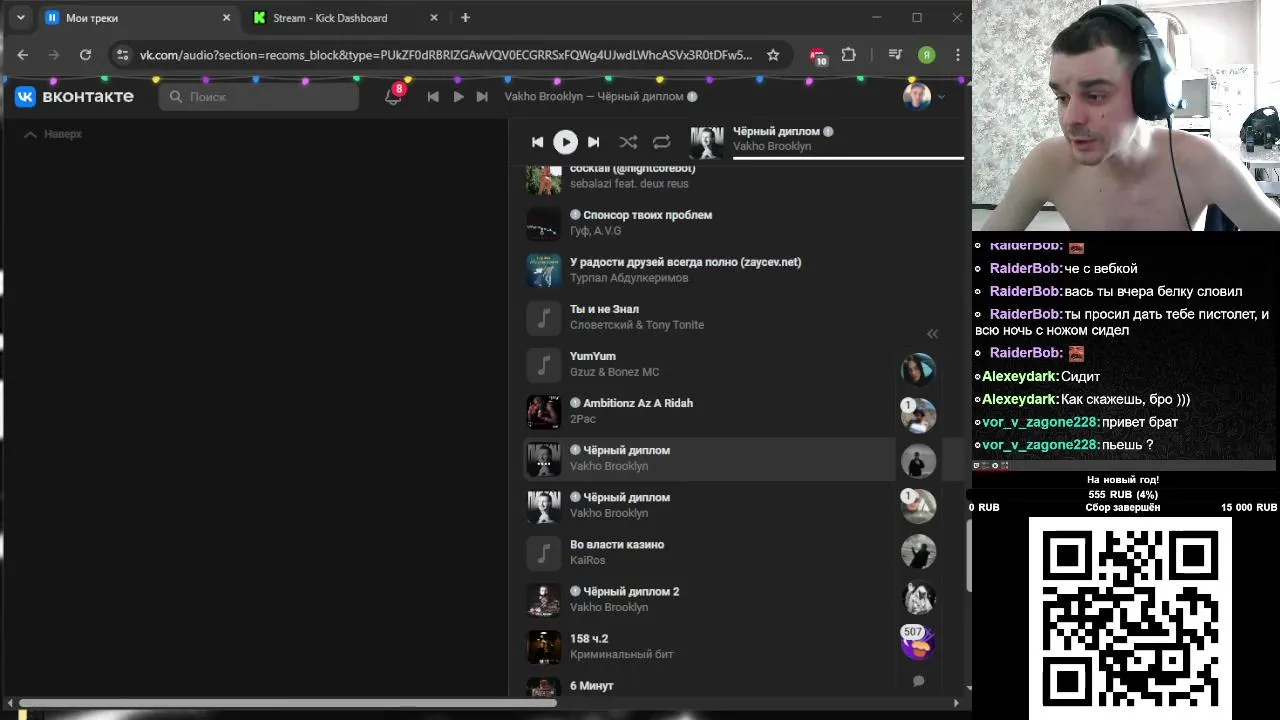1280x720 pixels.
Task: Click note icon of YumYum track
Action: (544, 364)
